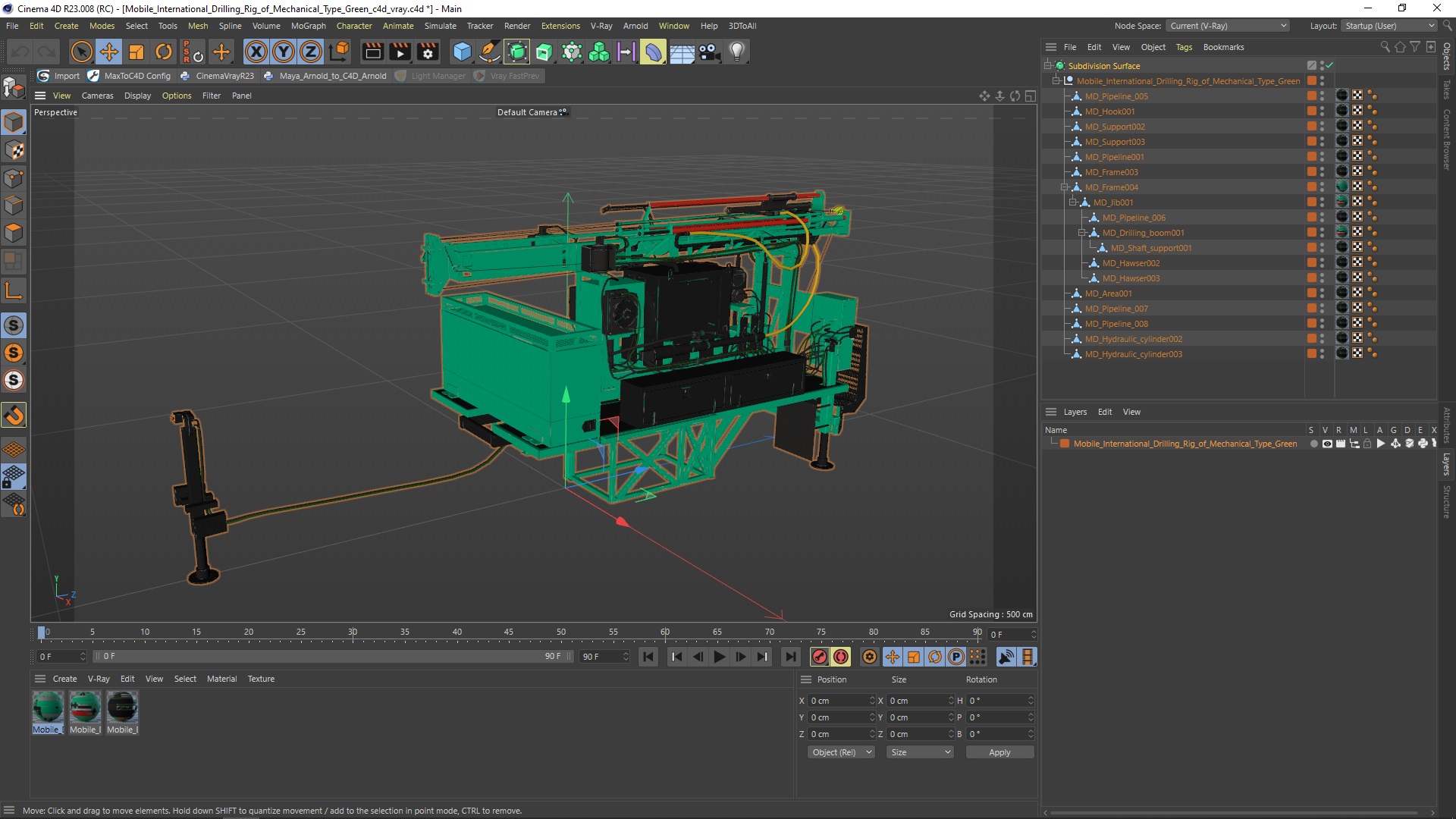
Task: Toggle Autokeying button
Action: pyautogui.click(x=840, y=657)
